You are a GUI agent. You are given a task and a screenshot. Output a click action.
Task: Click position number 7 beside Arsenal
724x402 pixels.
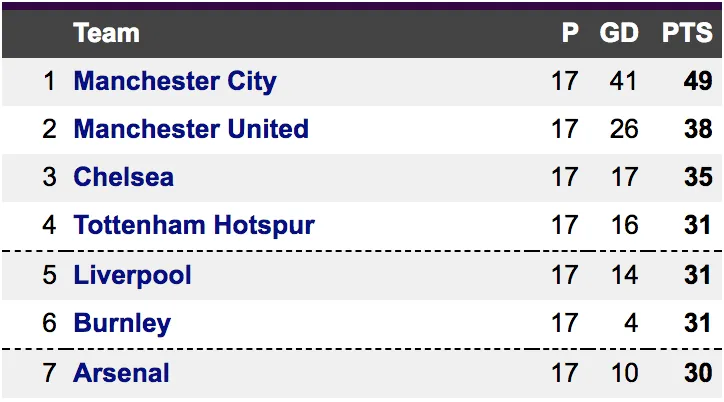point(50,373)
